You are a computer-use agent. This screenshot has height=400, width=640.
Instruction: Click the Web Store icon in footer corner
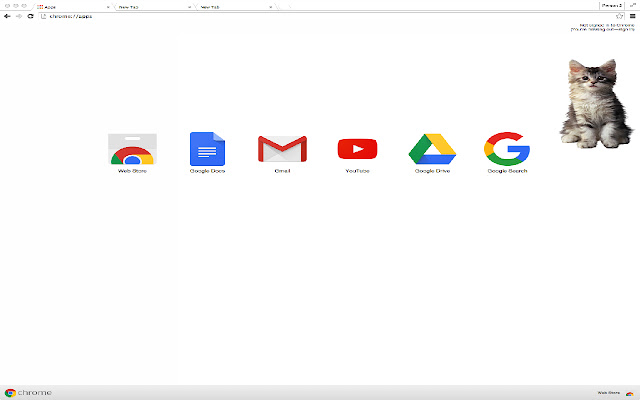[x=629, y=393]
